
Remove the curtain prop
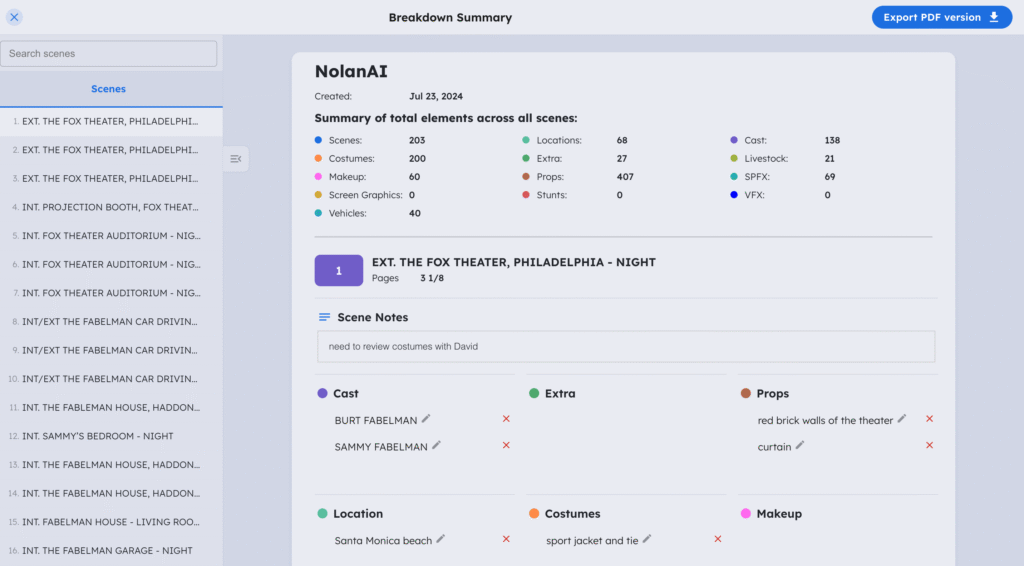[929, 446]
